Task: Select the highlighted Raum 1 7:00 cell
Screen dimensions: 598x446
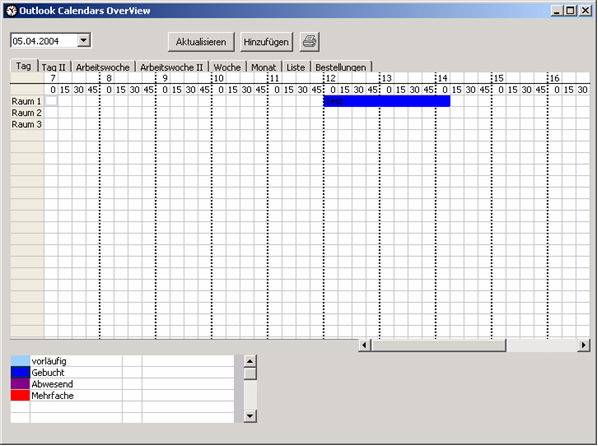Action: coord(51,101)
